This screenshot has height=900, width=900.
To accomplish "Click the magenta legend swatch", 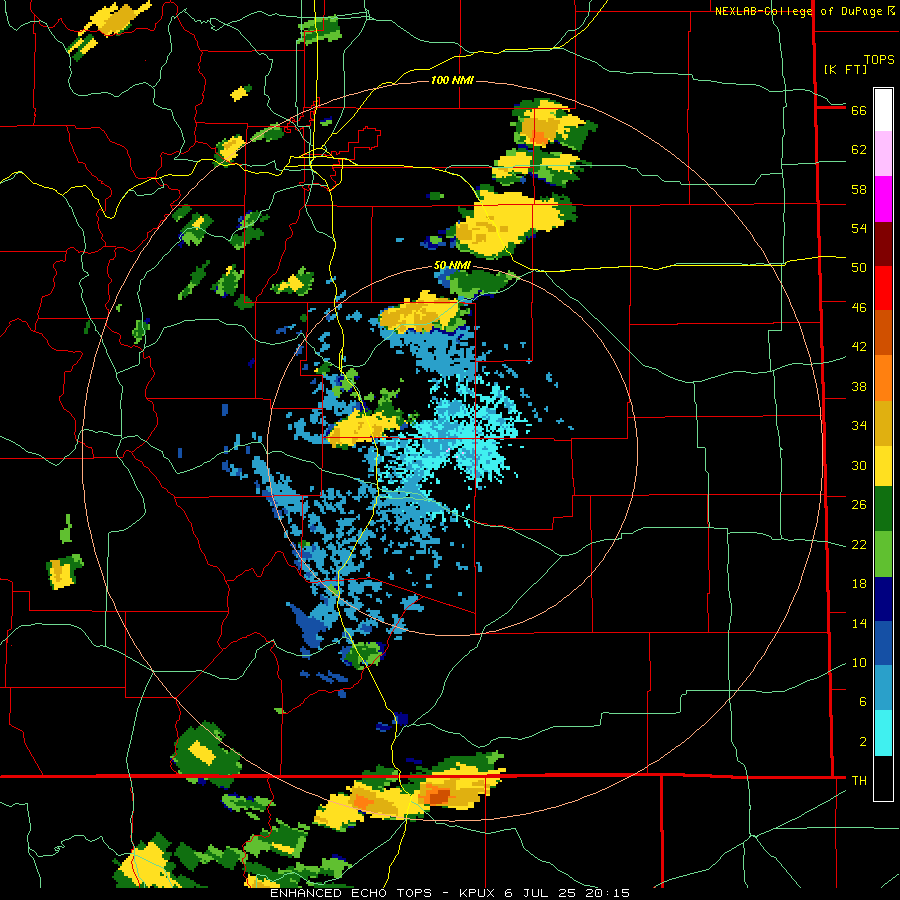I will click(x=883, y=199).
